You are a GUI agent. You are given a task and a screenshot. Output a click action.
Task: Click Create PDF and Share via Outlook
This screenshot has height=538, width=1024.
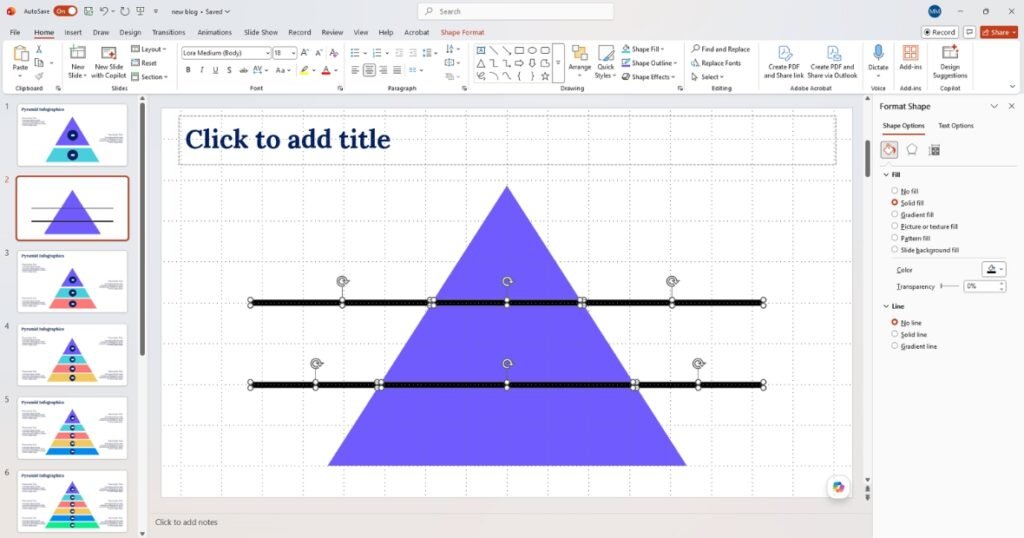833,62
